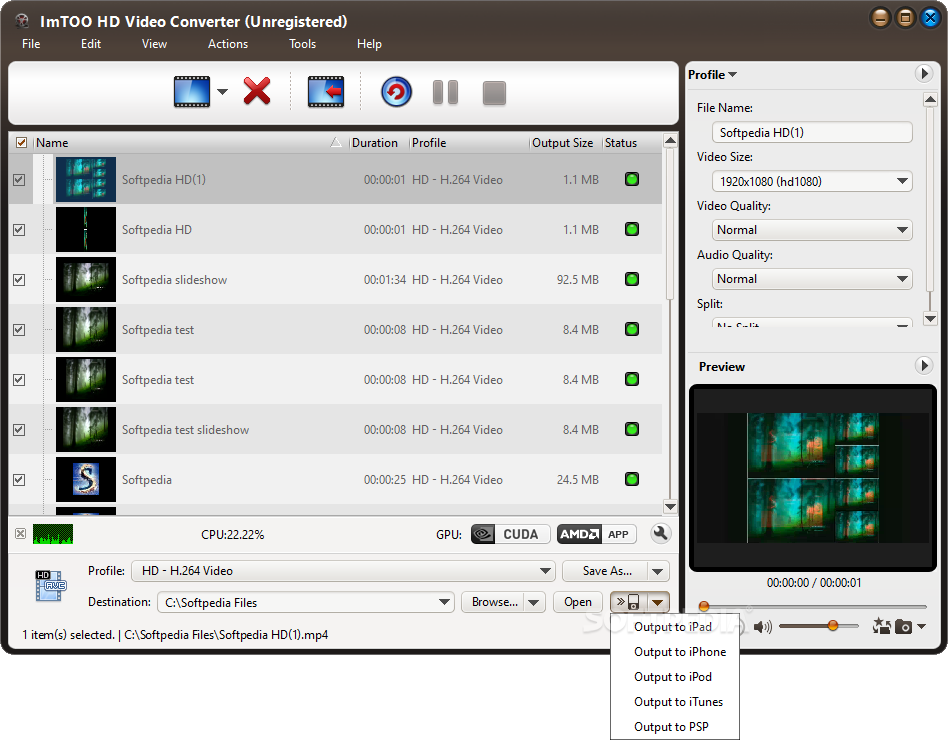Click the Add Output Profile icon
Screen dimensions: 948x740
tap(326, 92)
